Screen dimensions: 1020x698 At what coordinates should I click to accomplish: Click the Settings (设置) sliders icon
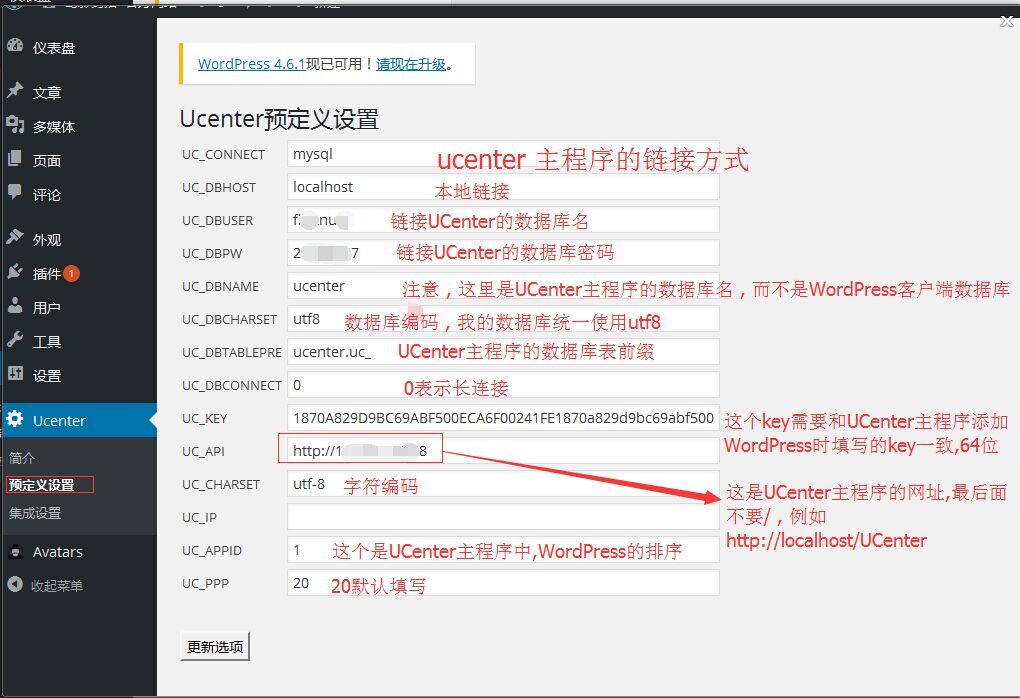(15, 373)
